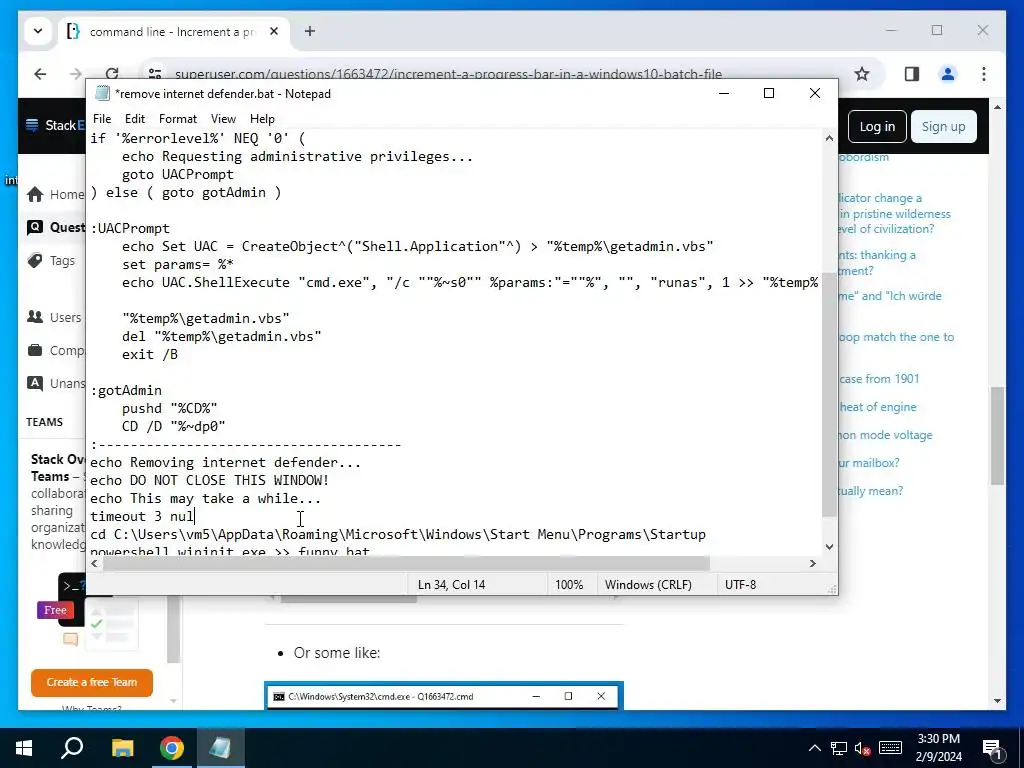Place cursor on 'timeout 3 nul' line

(142, 516)
